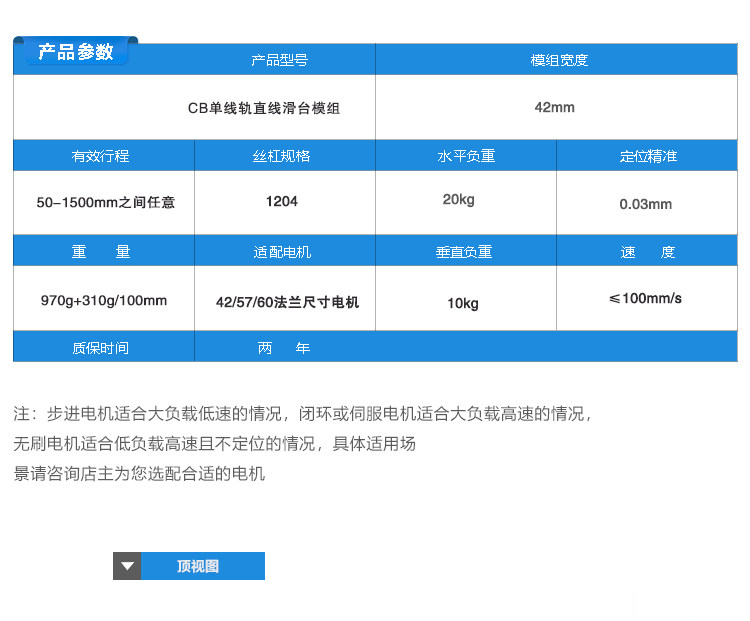Click the 质保时间 label cell
The height and width of the screenshot is (621, 750).
[100, 347]
